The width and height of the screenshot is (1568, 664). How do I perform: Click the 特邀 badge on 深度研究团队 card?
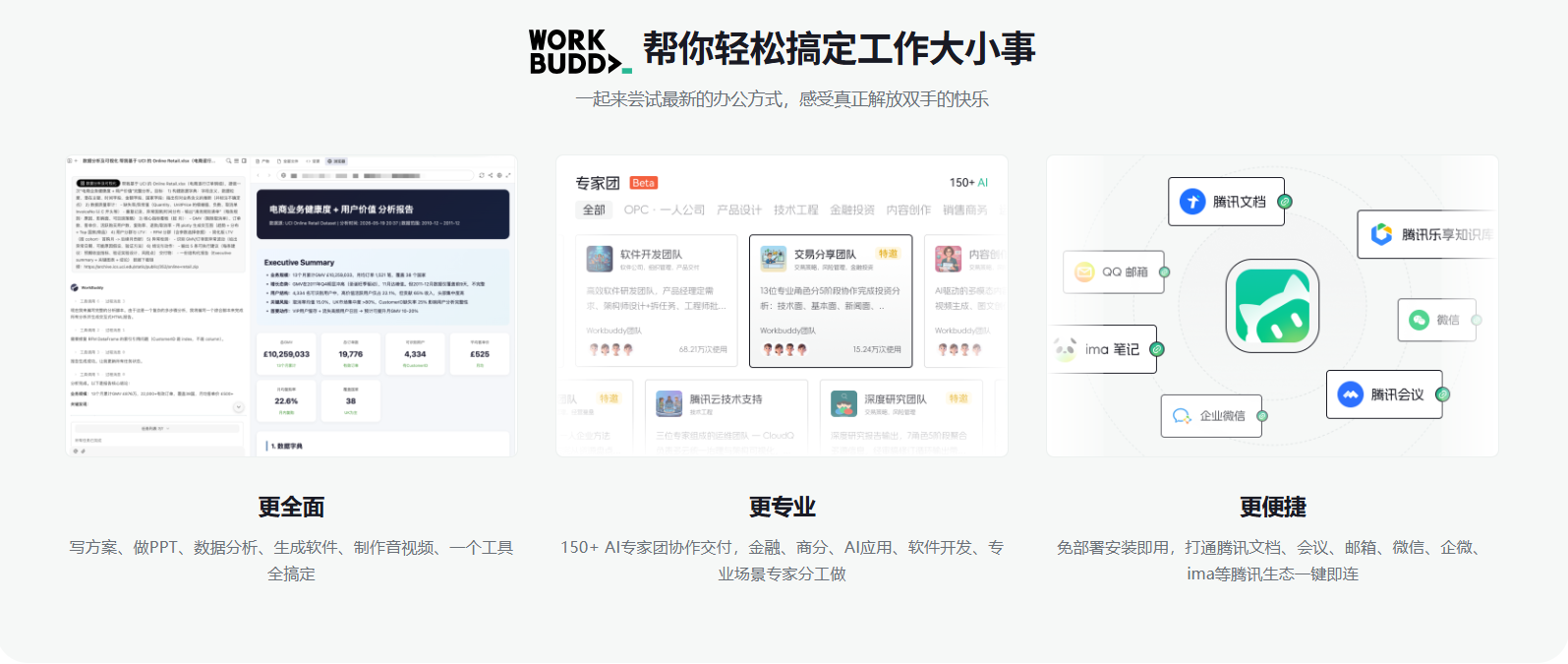(958, 398)
